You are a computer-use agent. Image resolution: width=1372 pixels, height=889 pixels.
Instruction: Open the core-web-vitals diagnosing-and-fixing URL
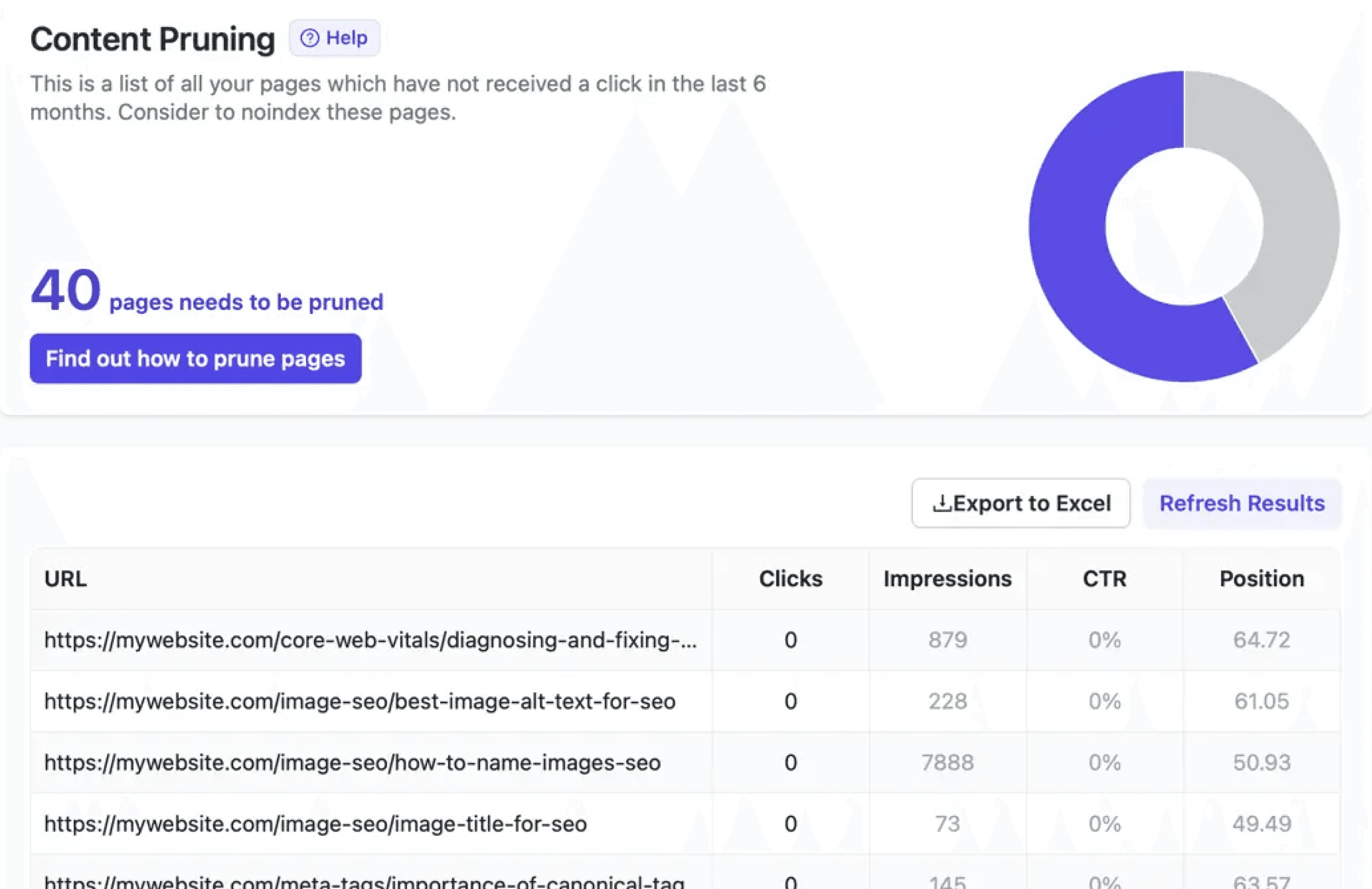click(x=370, y=640)
